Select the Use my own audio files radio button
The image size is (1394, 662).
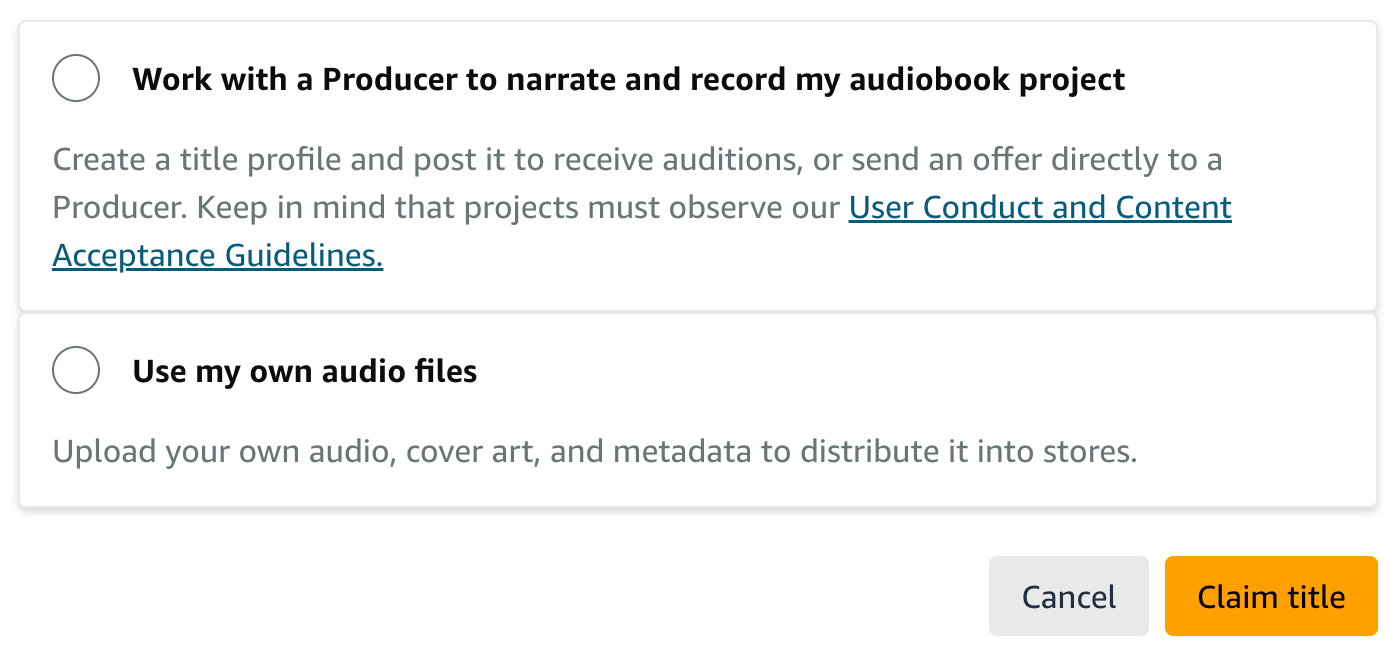coord(76,371)
